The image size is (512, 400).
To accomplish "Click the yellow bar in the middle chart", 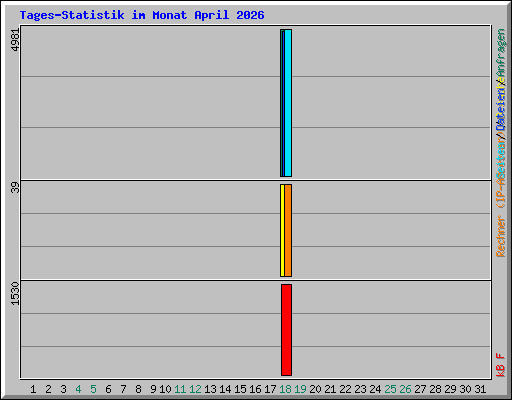I will pyautogui.click(x=282, y=230).
